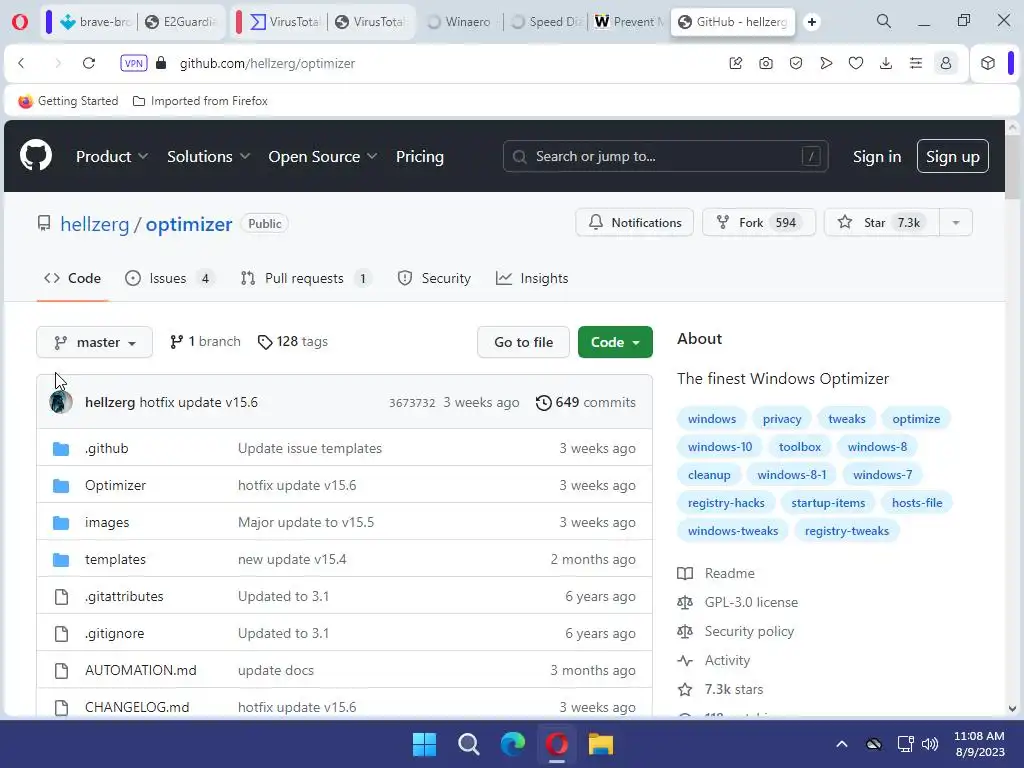Image resolution: width=1024 pixels, height=768 pixels.
Task: Open the AUTOMATION.md file
Action: tap(140, 670)
